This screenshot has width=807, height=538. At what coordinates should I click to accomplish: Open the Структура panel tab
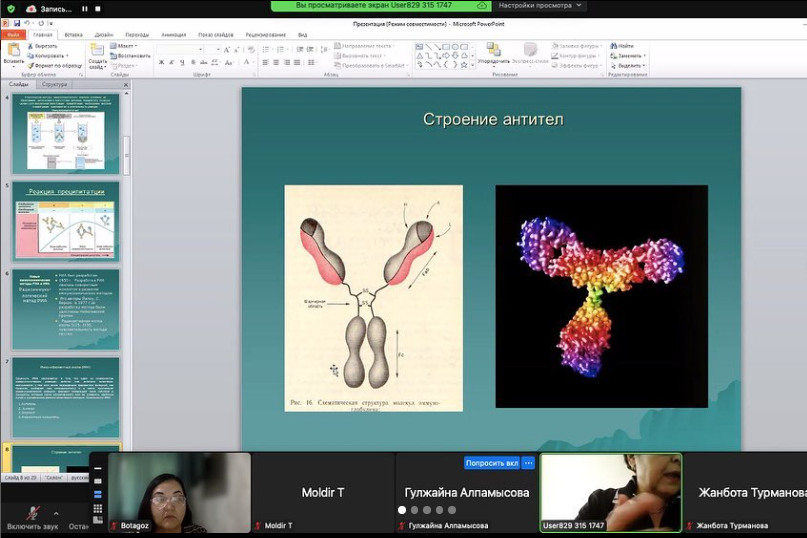click(55, 84)
